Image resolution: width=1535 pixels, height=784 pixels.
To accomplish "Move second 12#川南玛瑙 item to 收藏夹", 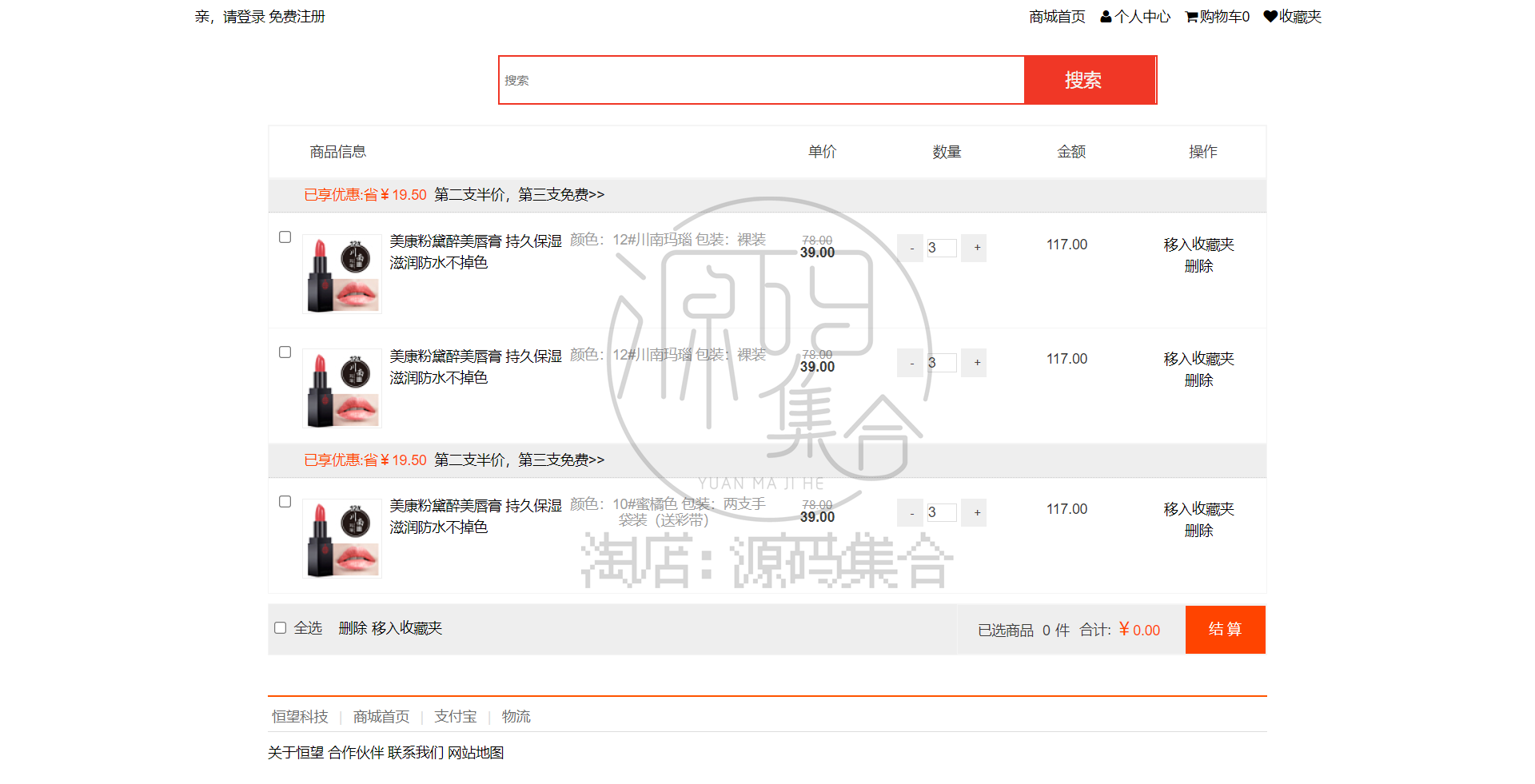I will click(1198, 359).
